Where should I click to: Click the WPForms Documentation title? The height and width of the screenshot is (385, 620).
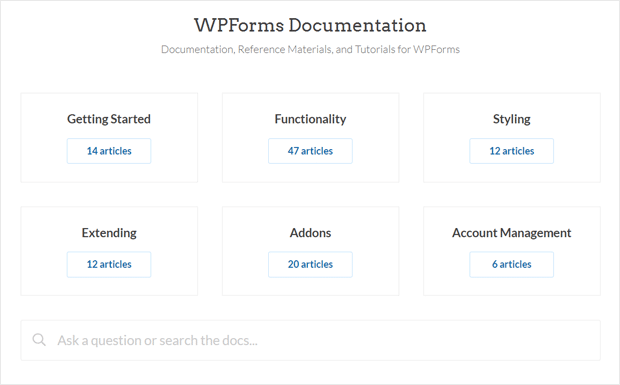point(310,25)
